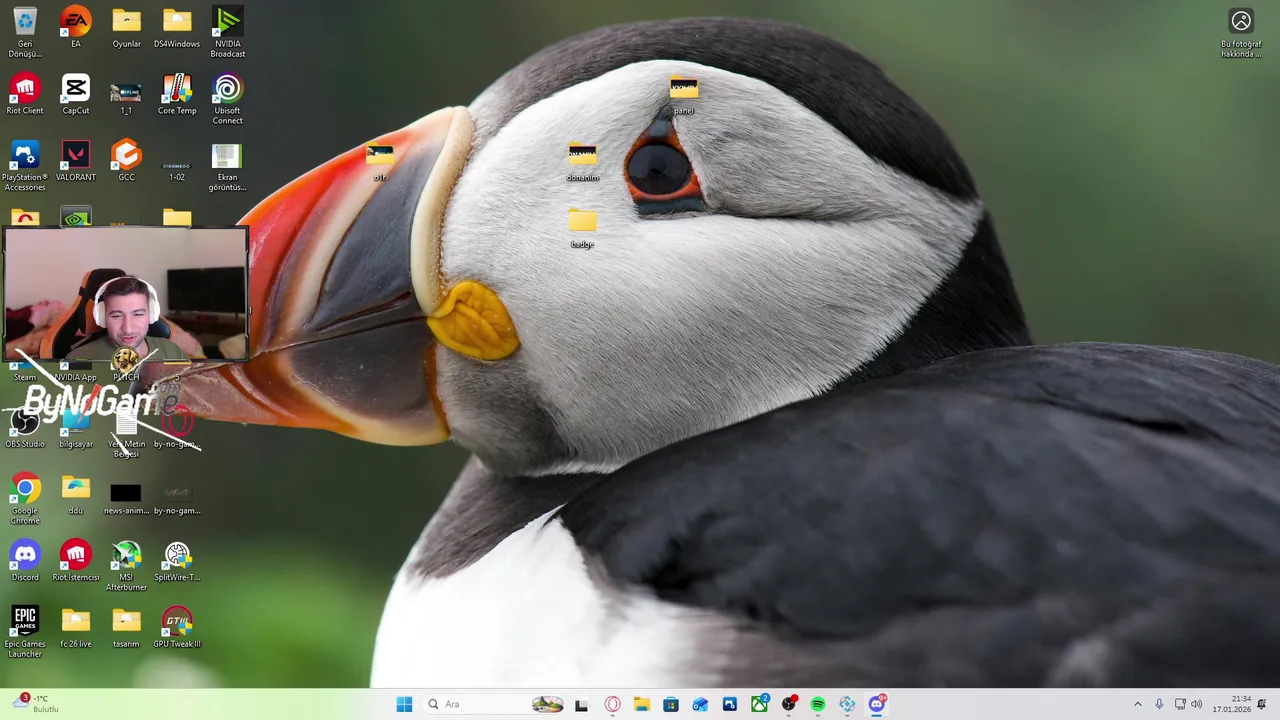Launch NVIDIA Broadcast shortcut
The image size is (1280, 720).
(227, 32)
